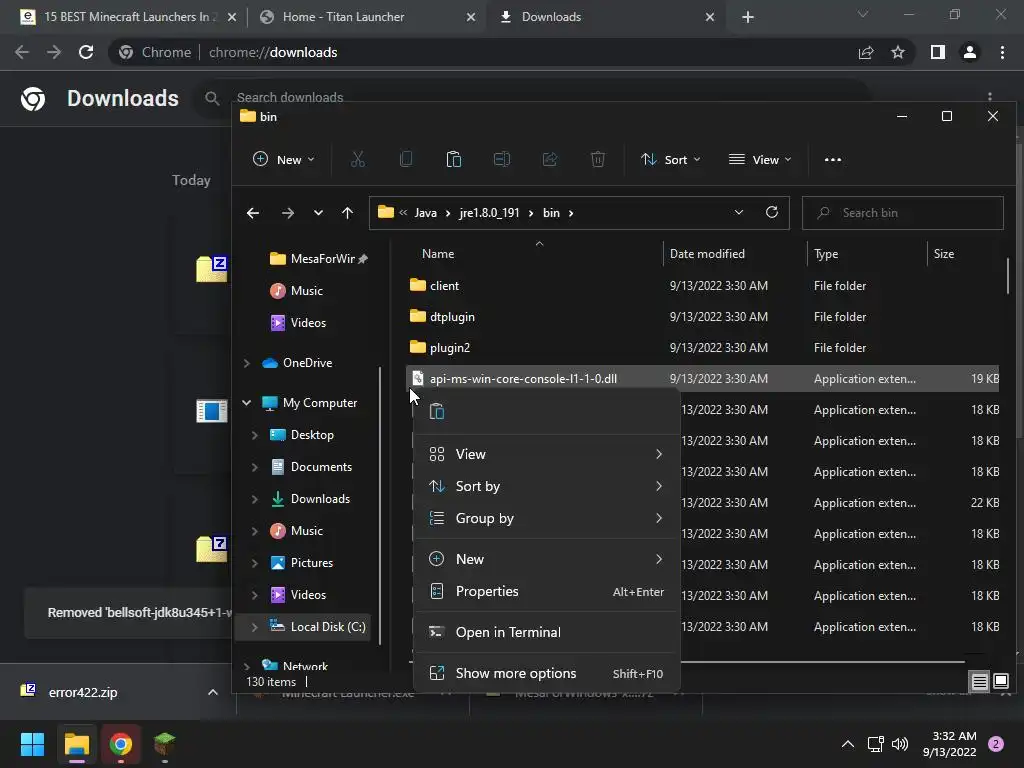Collapse My Computer in the navigation pane
1024x768 pixels.
click(246, 403)
